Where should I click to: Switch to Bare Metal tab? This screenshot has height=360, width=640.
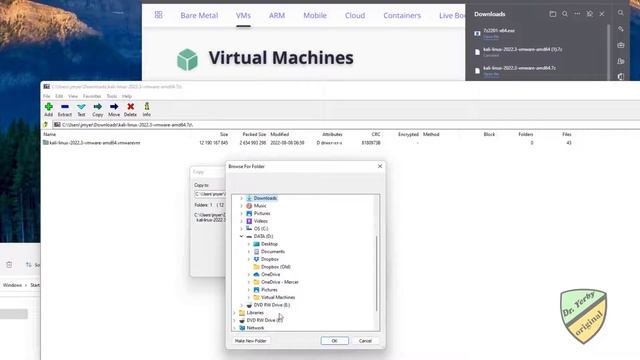click(199, 16)
